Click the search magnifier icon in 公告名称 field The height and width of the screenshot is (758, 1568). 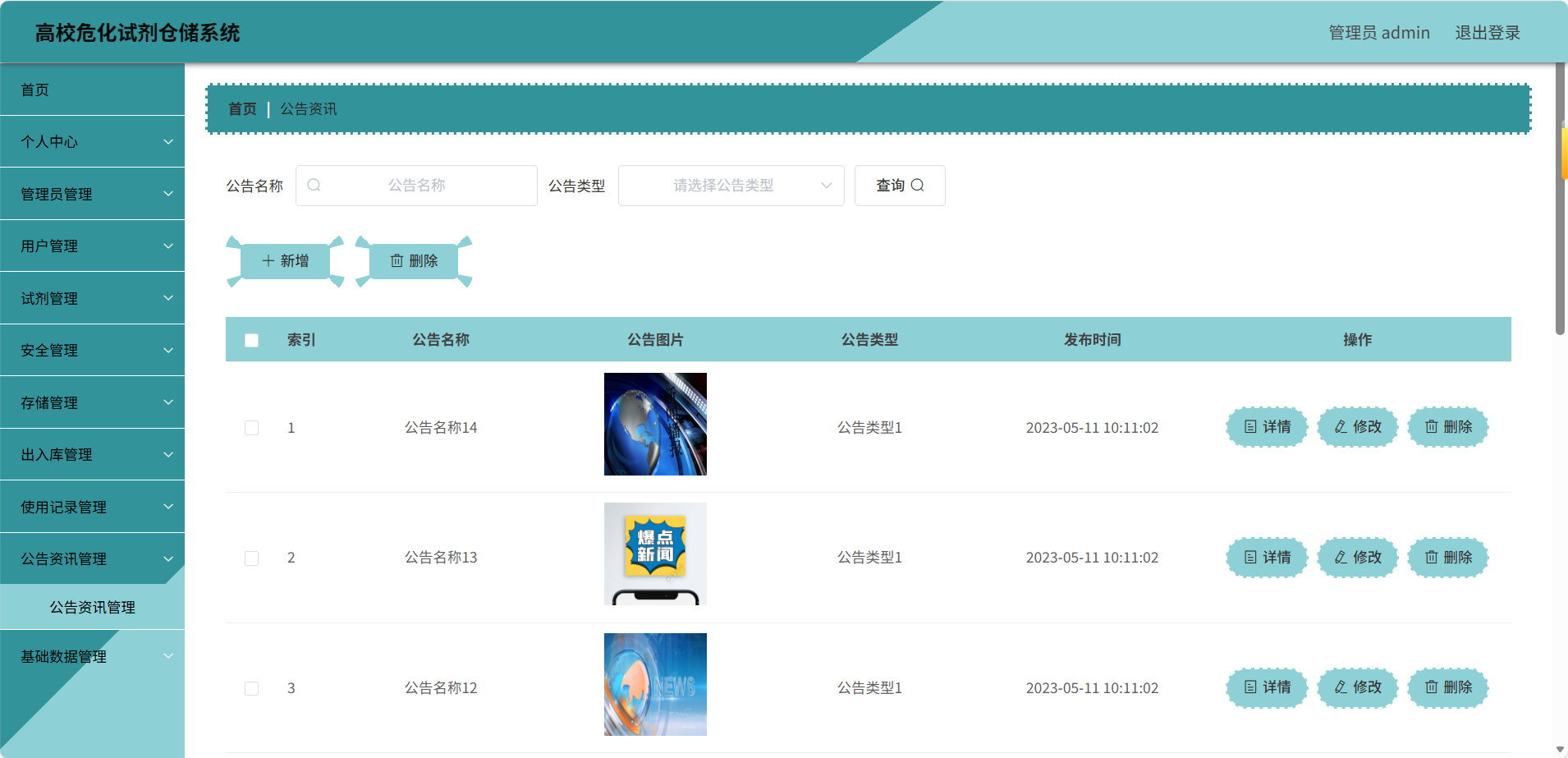314,186
